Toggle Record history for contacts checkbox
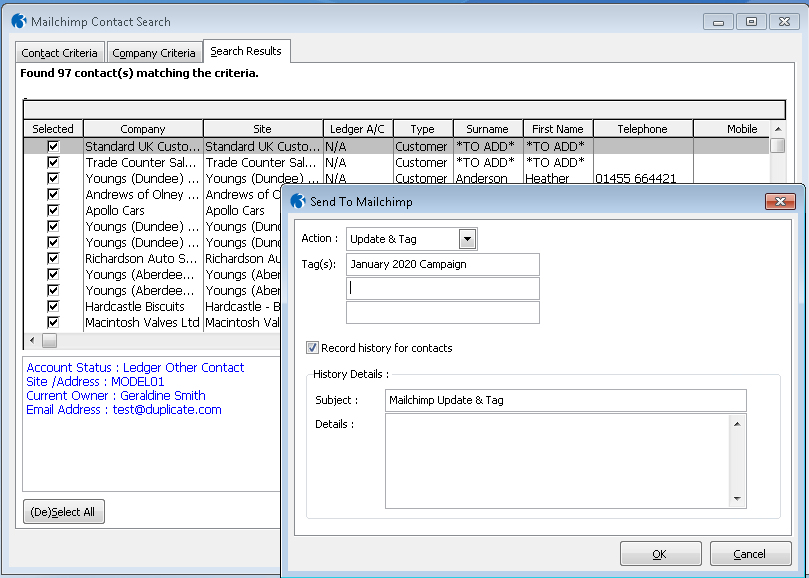Screen dimensions: 809x578 tap(312, 347)
